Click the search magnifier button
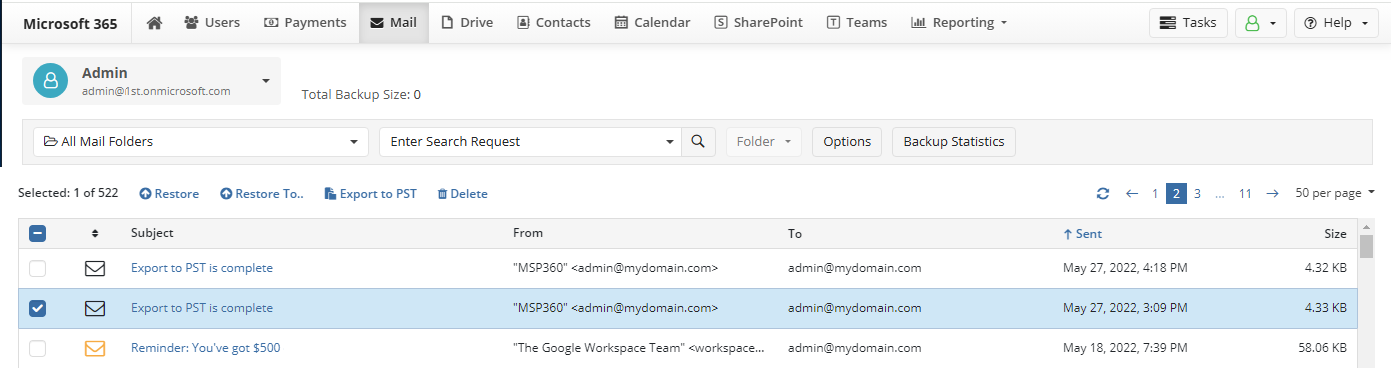Viewport: 1391px width, 368px height. click(698, 142)
